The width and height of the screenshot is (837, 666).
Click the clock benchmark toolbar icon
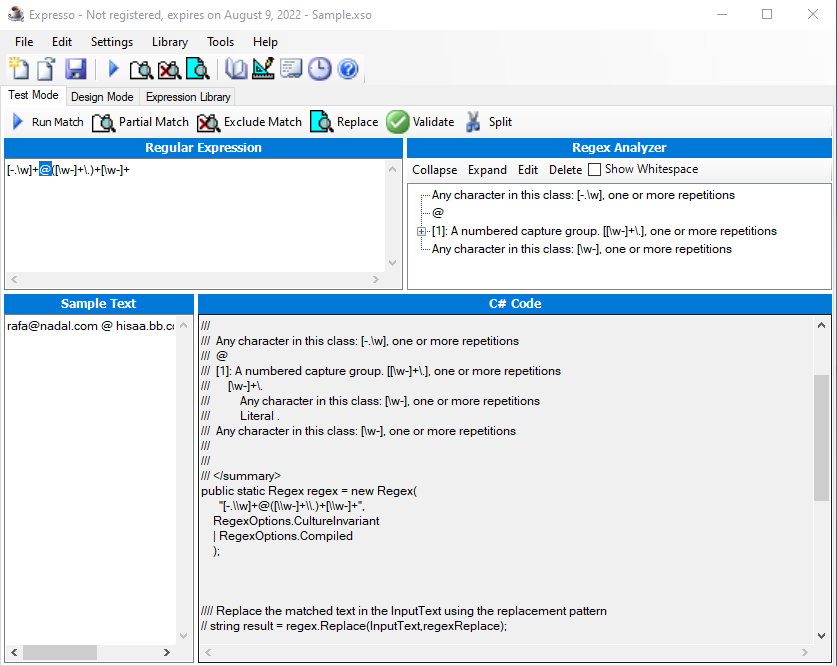coord(319,68)
